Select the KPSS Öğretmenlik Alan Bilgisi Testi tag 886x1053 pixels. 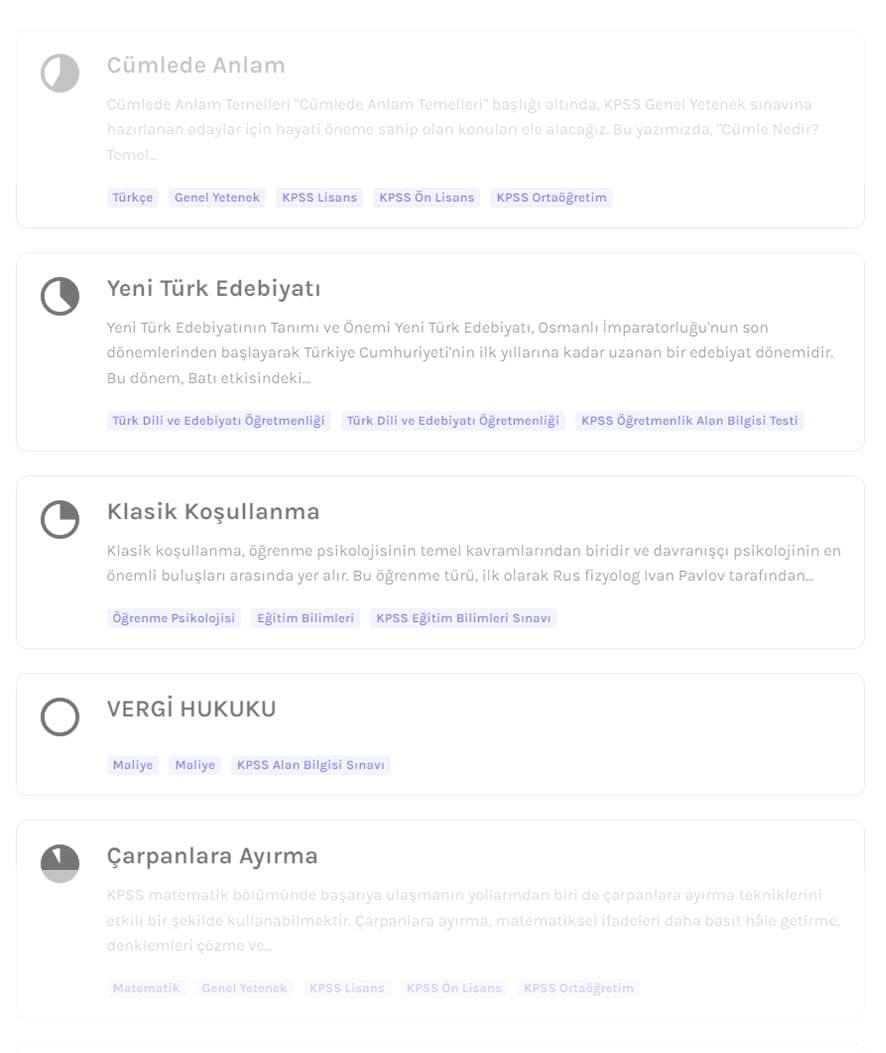point(689,421)
